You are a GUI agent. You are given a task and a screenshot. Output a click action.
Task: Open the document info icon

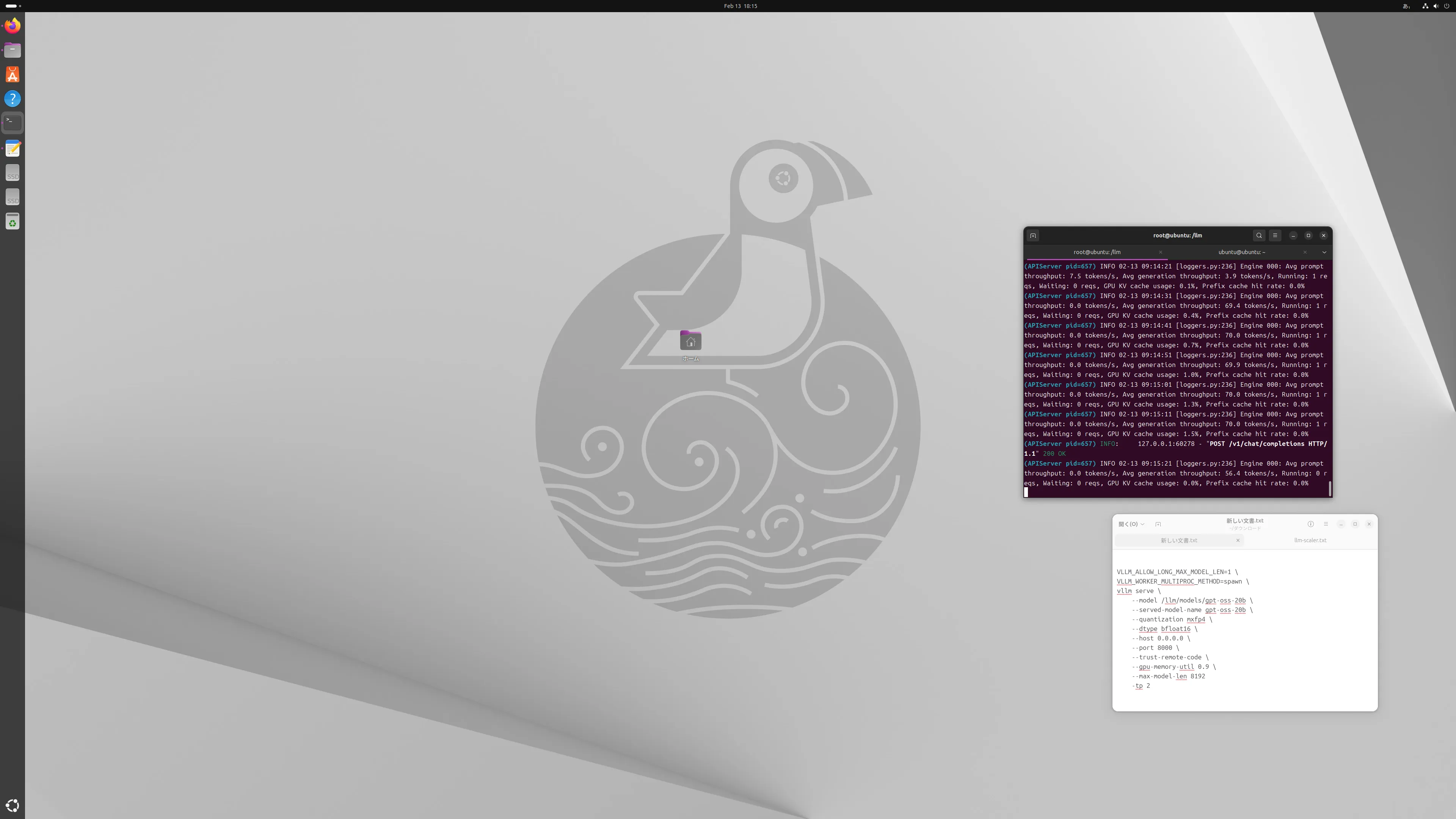click(x=1310, y=524)
